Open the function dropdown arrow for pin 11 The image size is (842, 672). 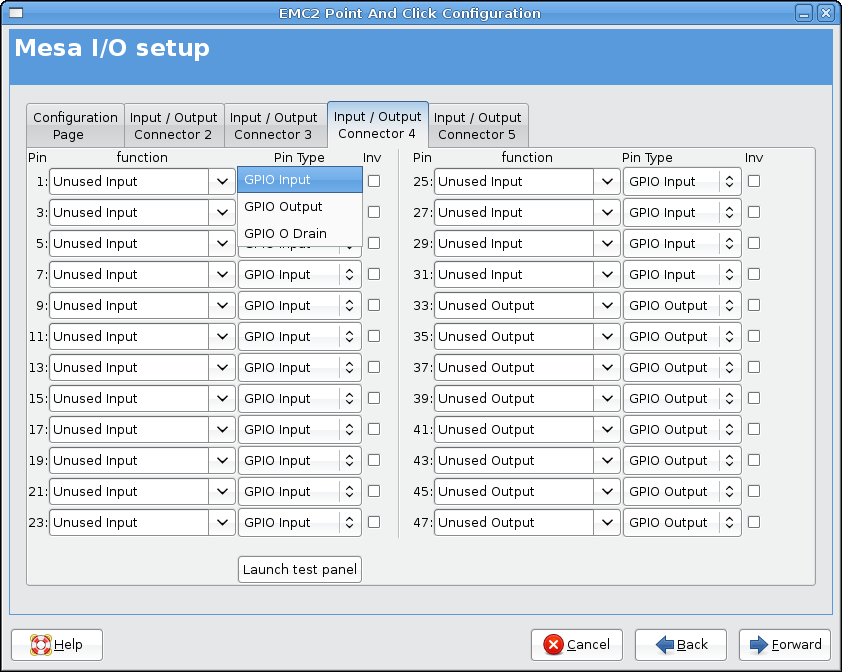[222, 336]
